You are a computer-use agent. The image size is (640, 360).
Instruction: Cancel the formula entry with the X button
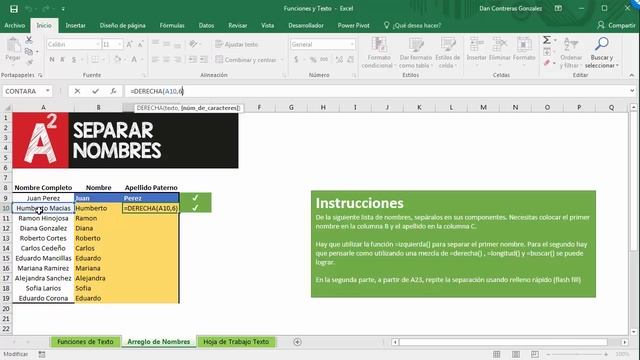pyautogui.click(x=77, y=91)
